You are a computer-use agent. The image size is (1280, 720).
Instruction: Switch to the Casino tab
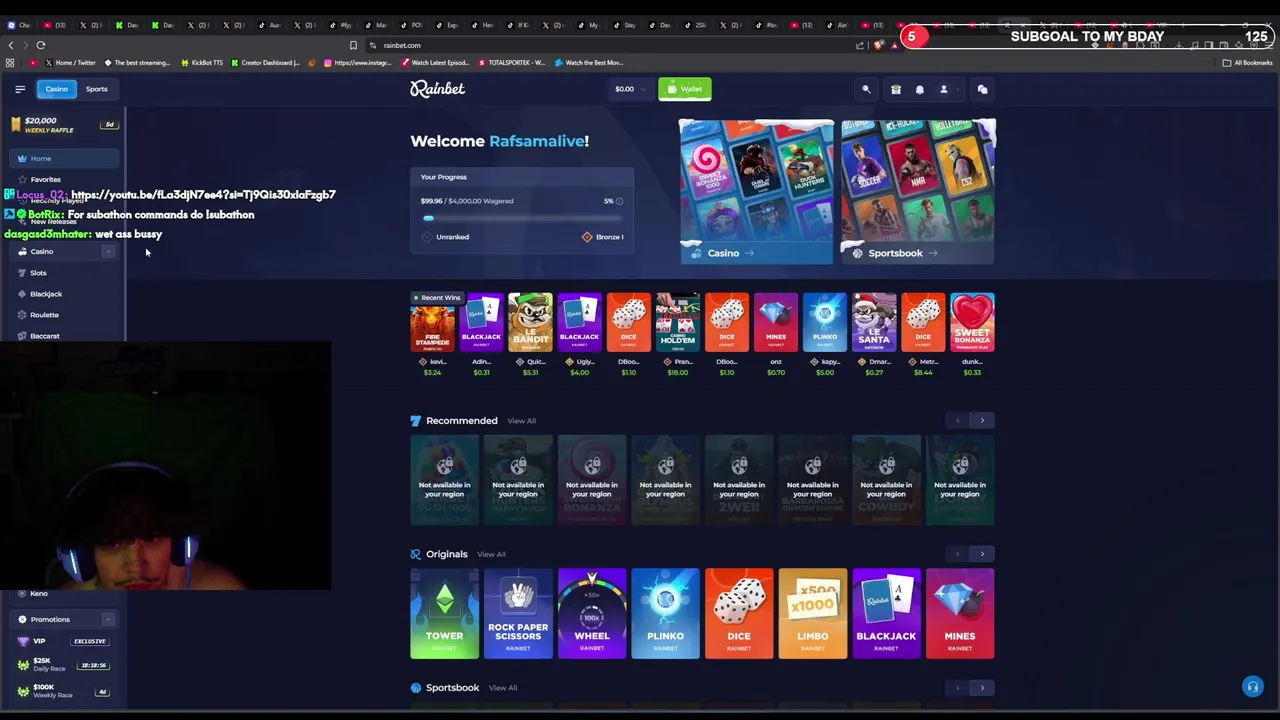56,89
